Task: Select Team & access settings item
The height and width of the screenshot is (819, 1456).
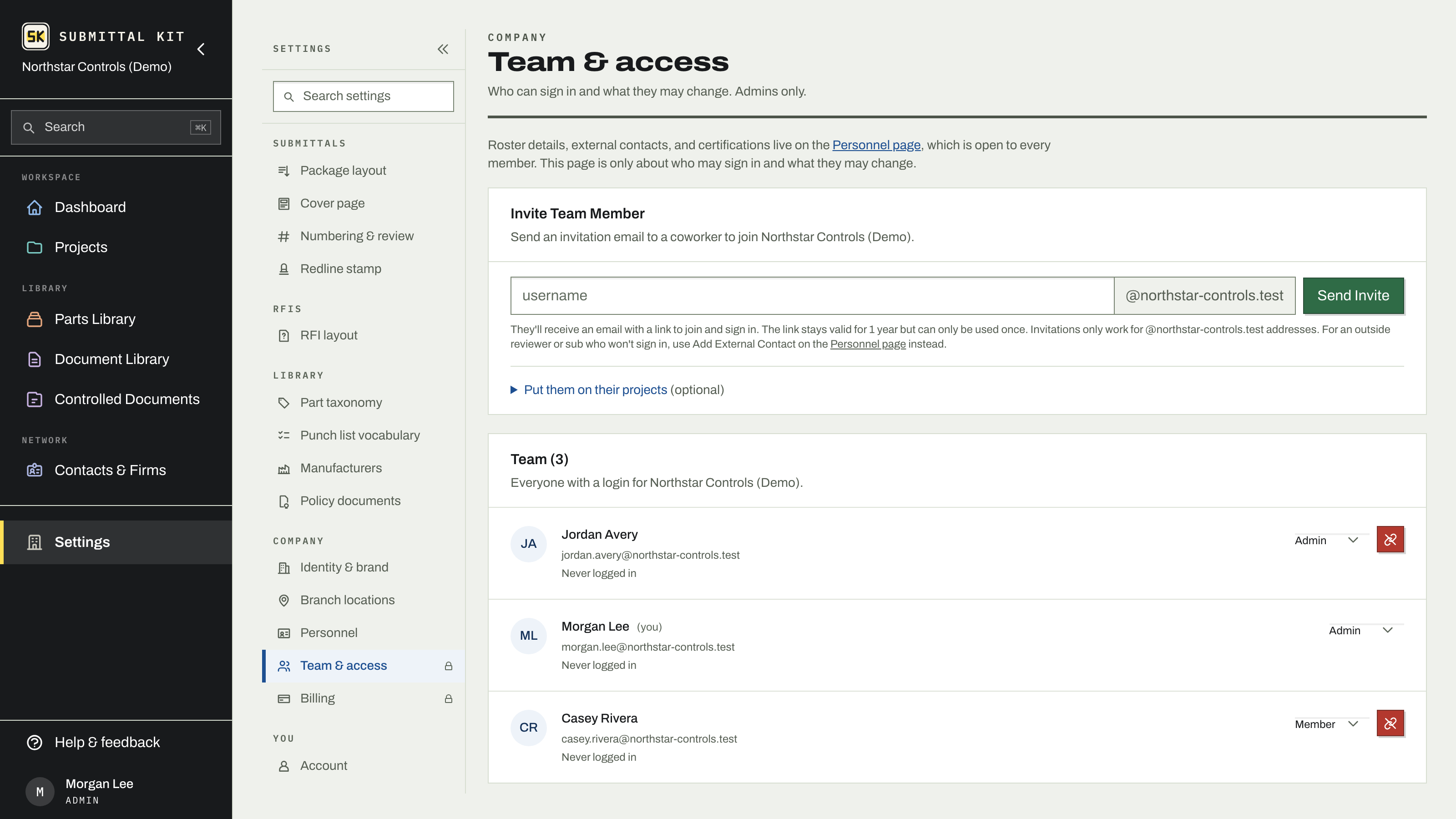Action: click(x=364, y=666)
